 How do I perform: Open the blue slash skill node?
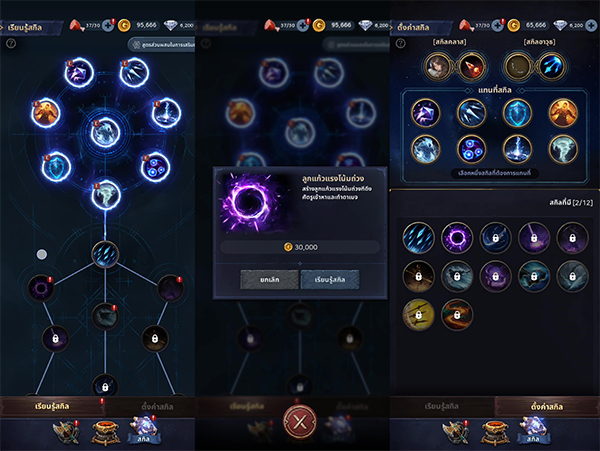pos(105,254)
